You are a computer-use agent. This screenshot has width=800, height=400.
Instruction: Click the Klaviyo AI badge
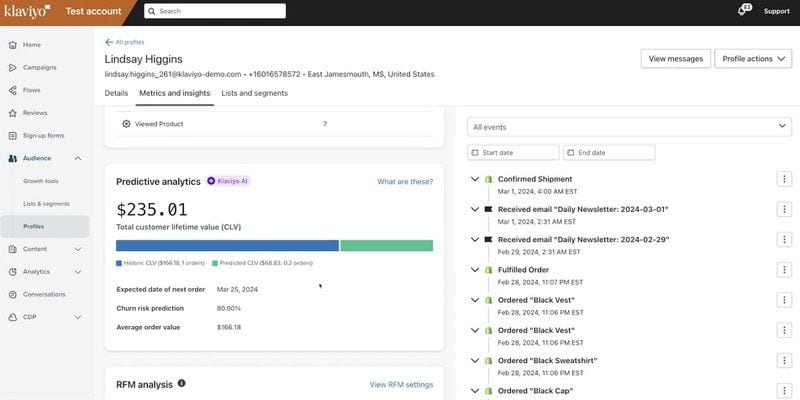click(x=229, y=181)
